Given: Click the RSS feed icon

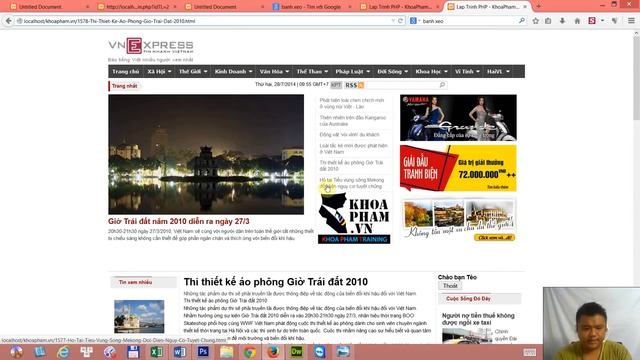Looking at the screenshot, I should click(361, 85).
